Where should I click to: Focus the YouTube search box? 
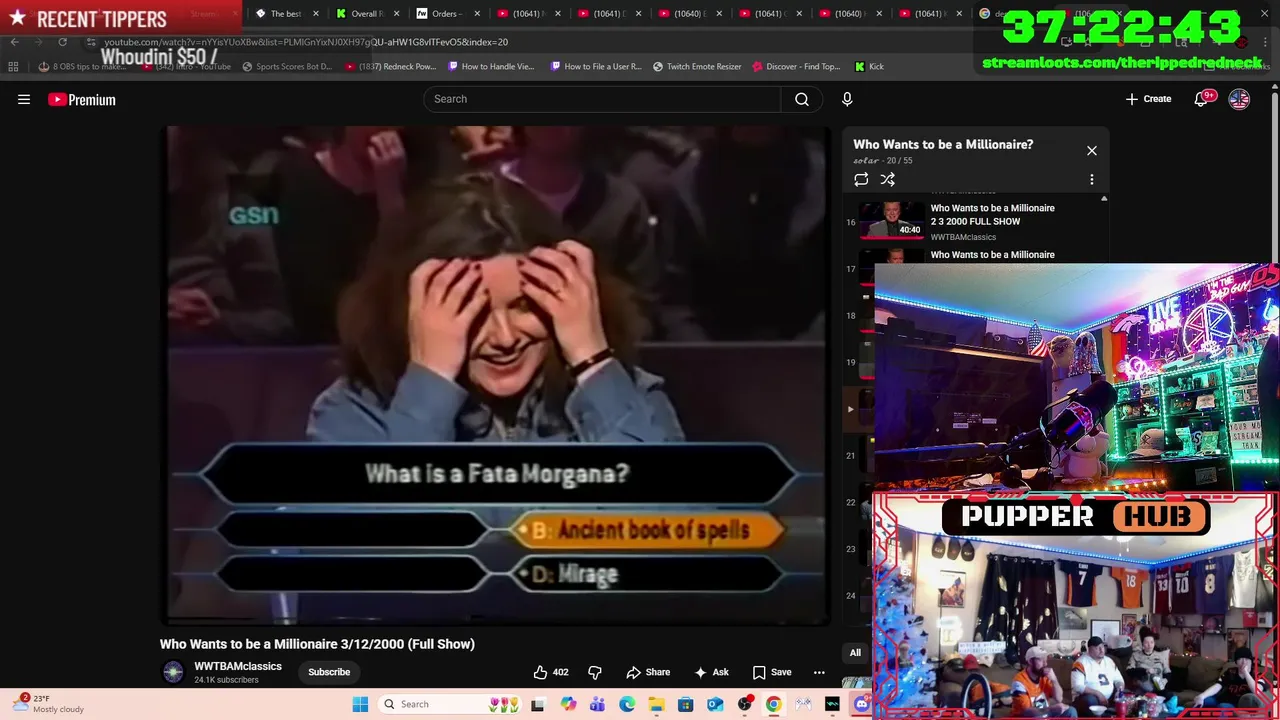[x=602, y=99]
